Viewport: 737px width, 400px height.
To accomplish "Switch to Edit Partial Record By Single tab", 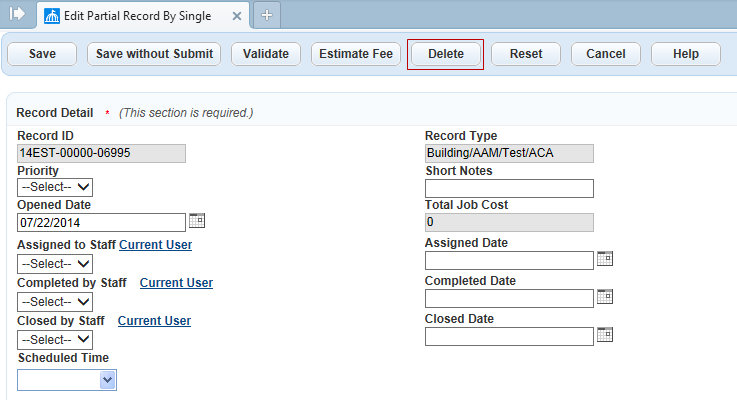I will tap(142, 15).
